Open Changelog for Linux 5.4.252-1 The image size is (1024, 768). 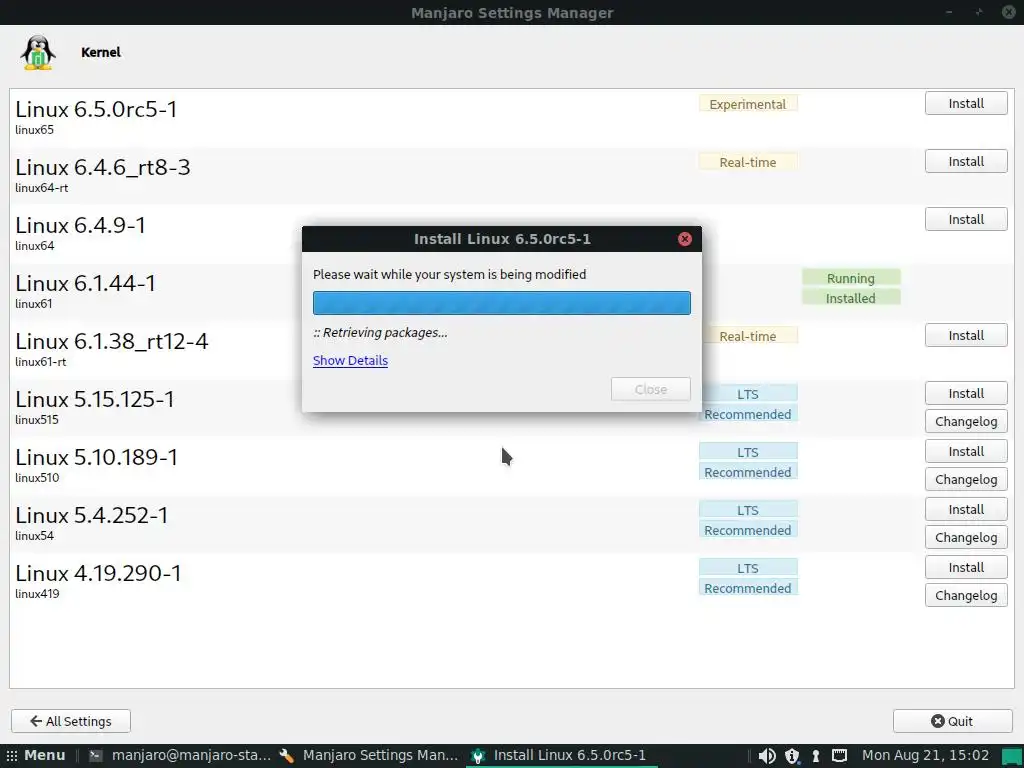click(x=966, y=538)
